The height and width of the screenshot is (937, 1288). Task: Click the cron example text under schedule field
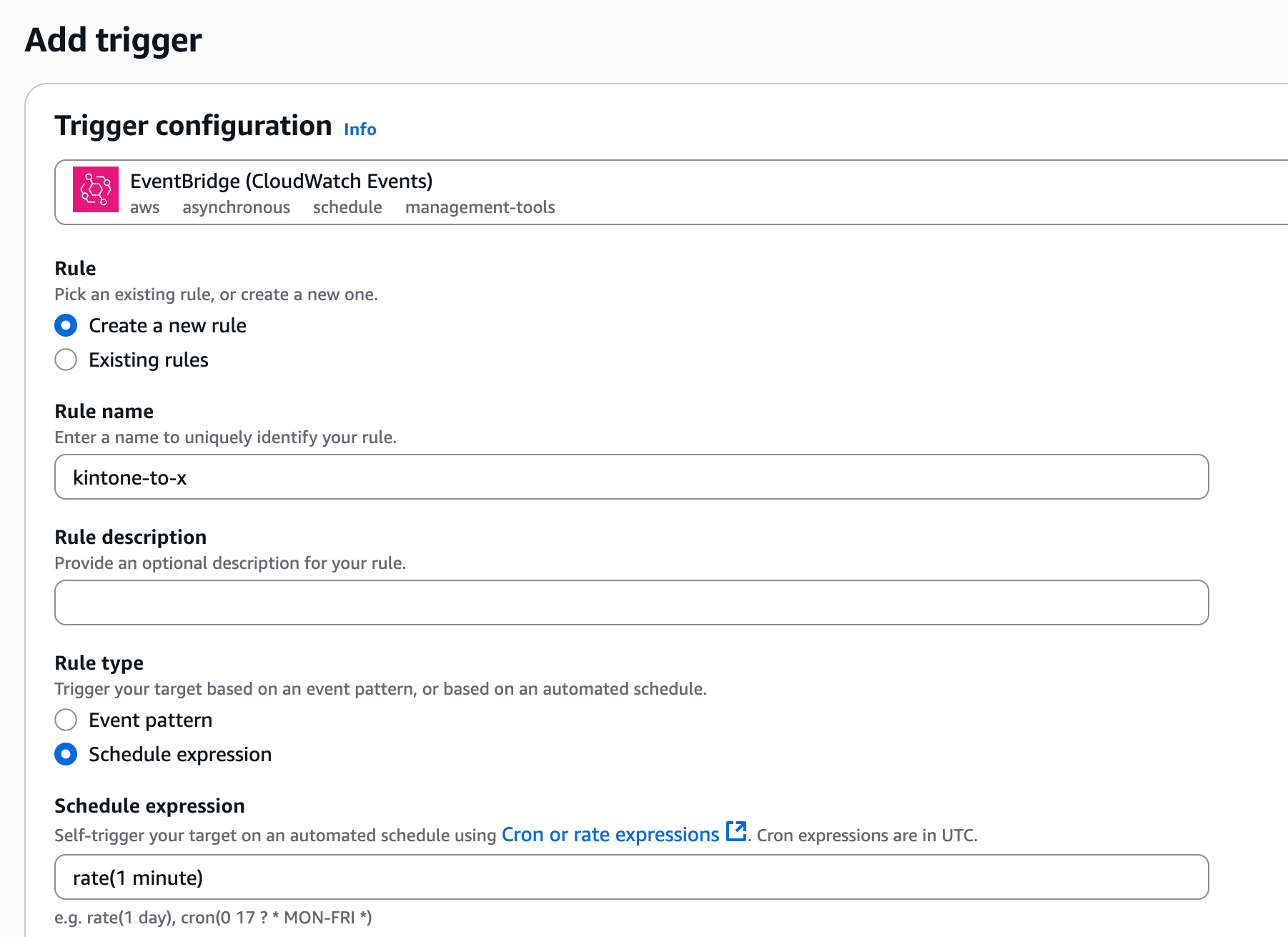(x=213, y=918)
